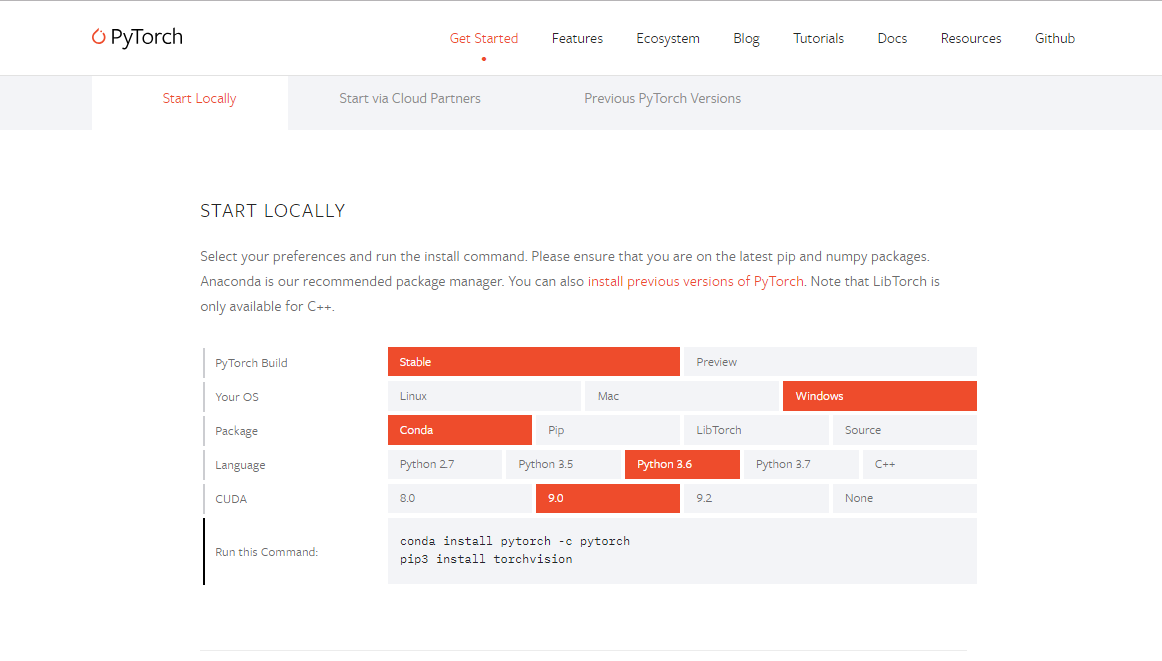This screenshot has height=661, width=1162.
Task: Switch to Start via Cloud Partners tab
Action: pyautogui.click(x=410, y=99)
